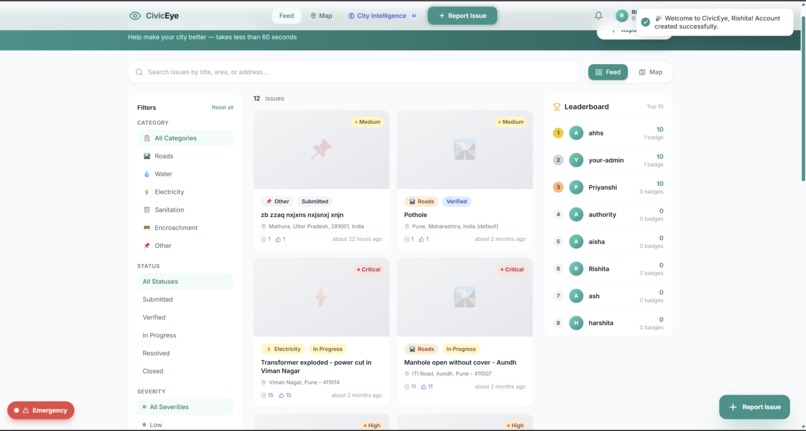Click your-admin avatar in leaderboard
Image resolution: width=806 pixels, height=431 pixels.
pyautogui.click(x=576, y=160)
